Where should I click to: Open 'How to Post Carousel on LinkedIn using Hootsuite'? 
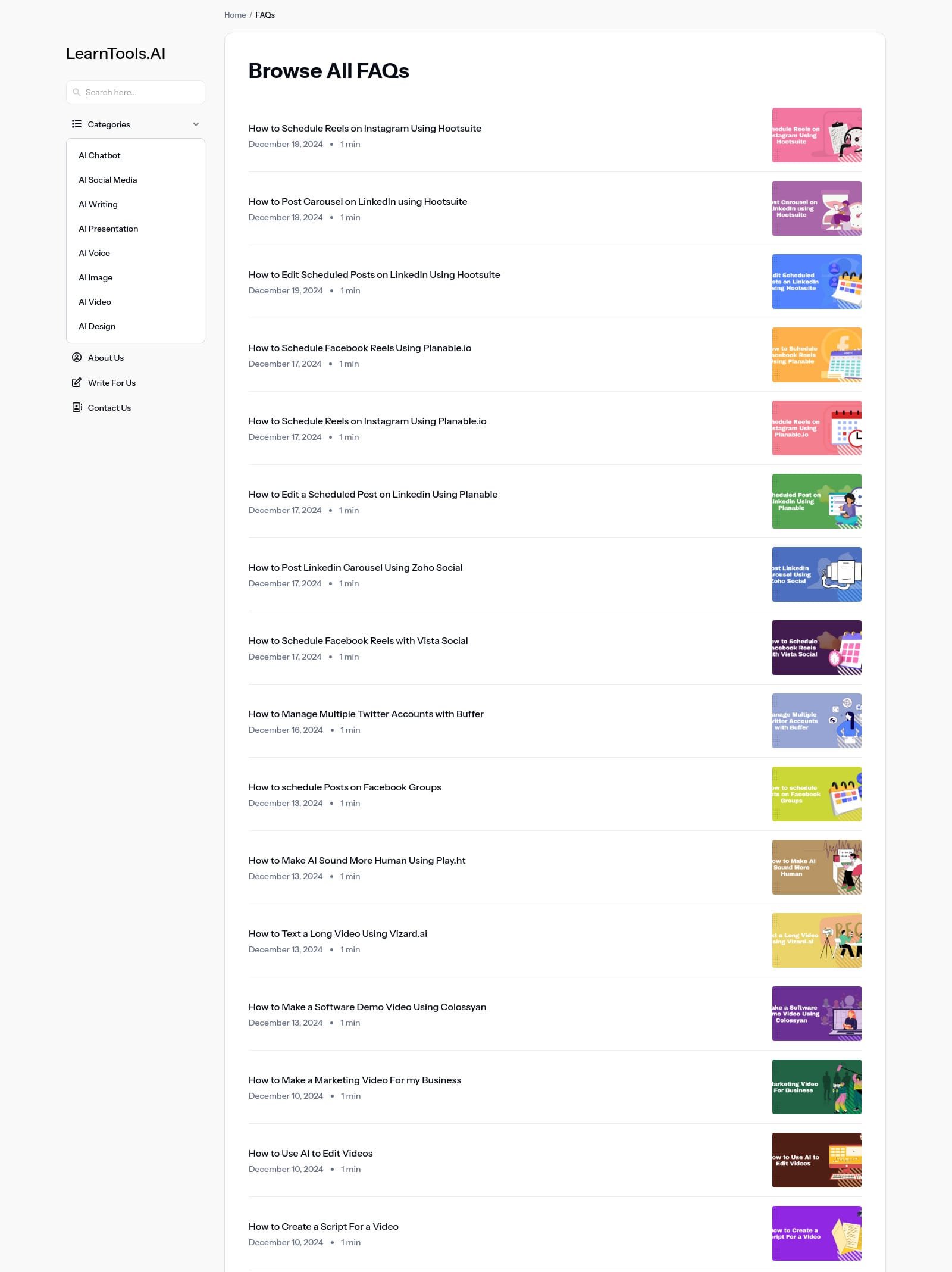(358, 202)
